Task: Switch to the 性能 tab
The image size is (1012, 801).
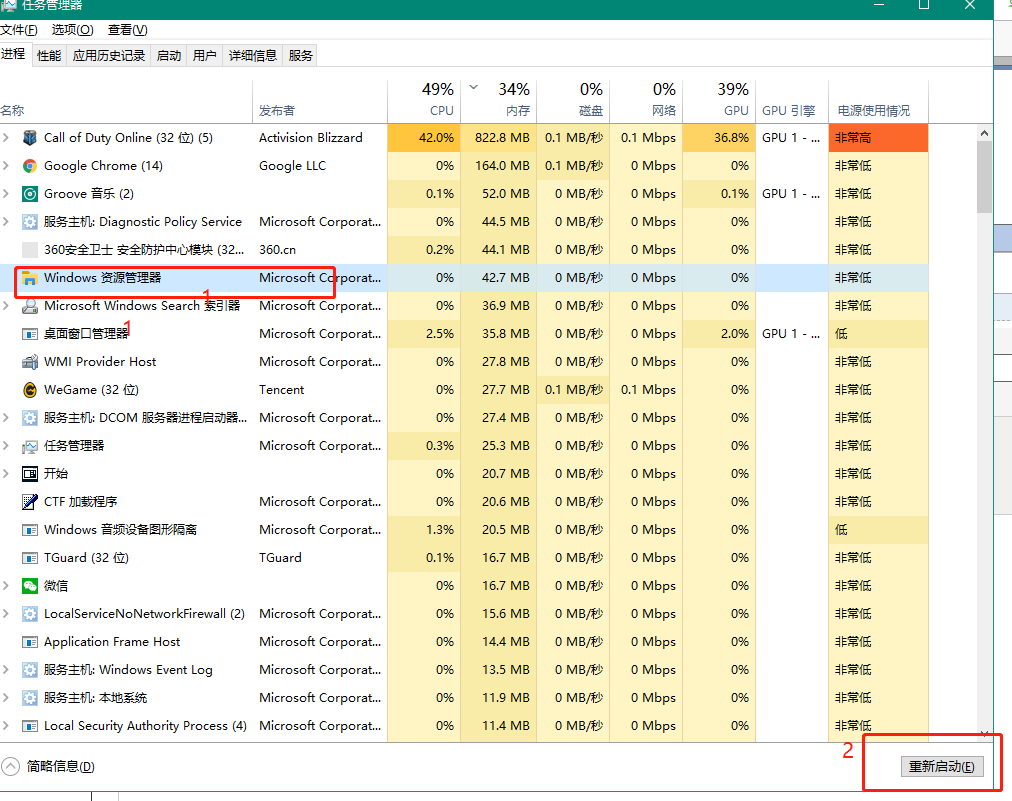Action: click(x=49, y=56)
